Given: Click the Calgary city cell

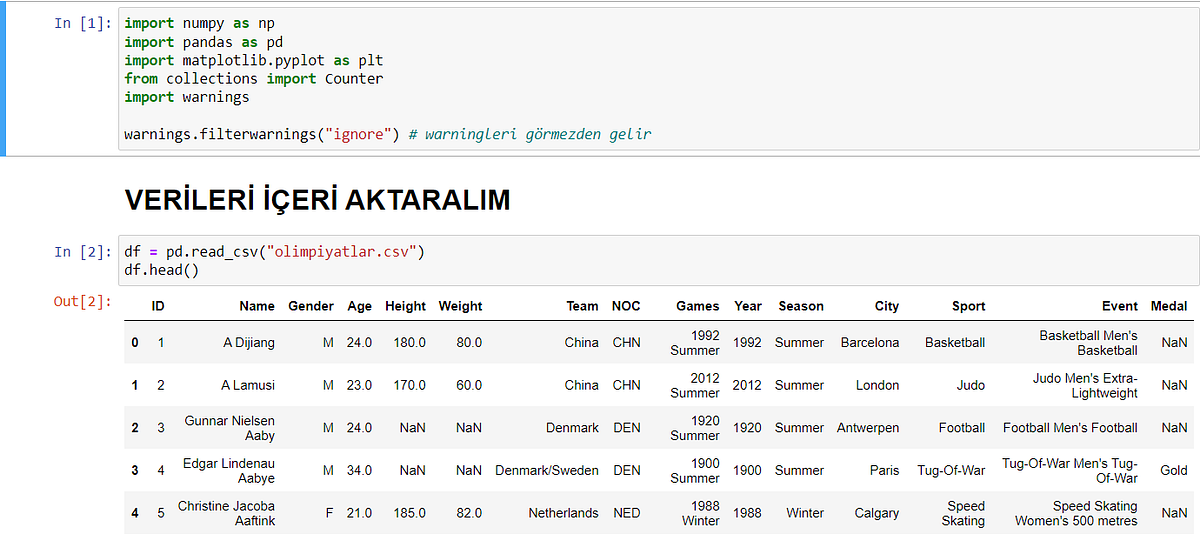Looking at the screenshot, I should pyautogui.click(x=877, y=513).
